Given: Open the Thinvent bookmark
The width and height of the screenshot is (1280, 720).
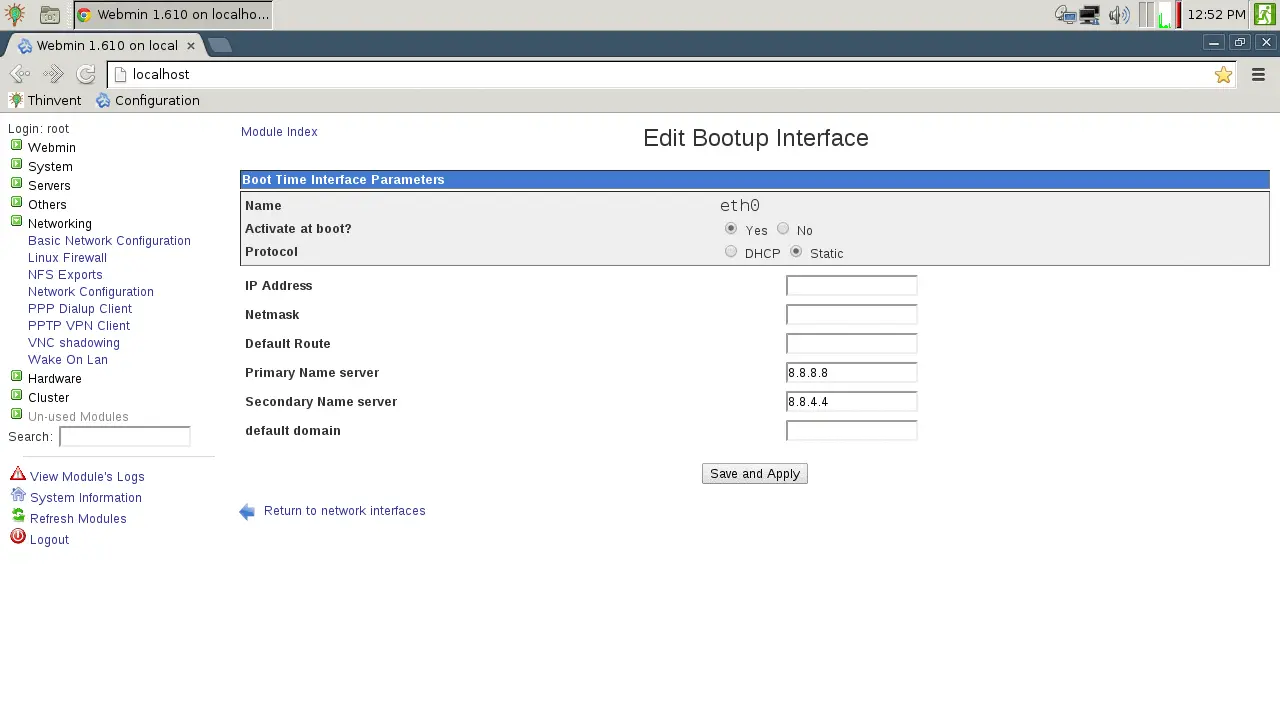Looking at the screenshot, I should (45, 101).
